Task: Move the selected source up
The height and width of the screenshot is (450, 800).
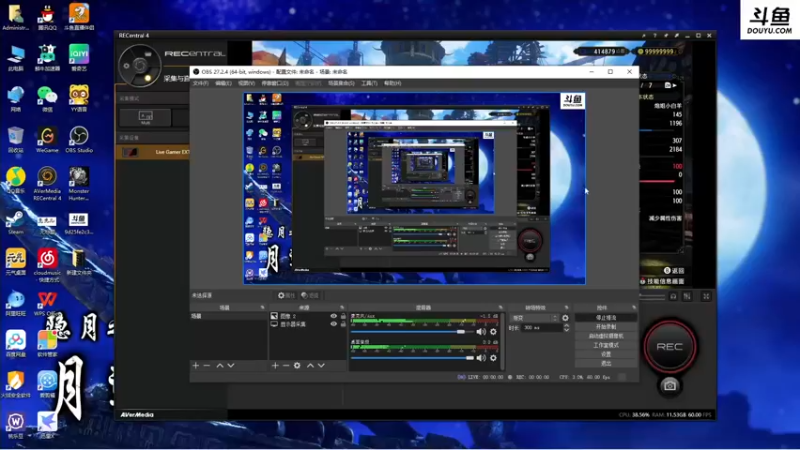Action: coord(310,365)
